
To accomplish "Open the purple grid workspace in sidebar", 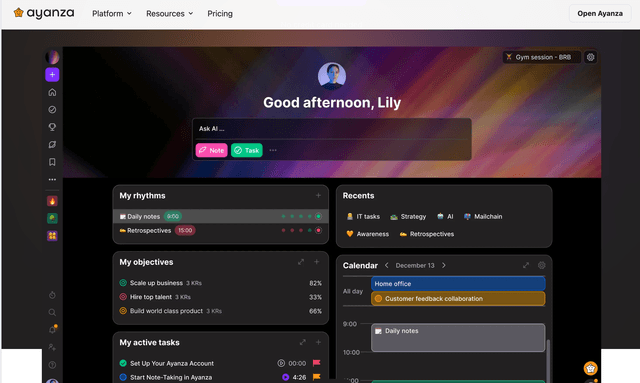I will [52, 236].
